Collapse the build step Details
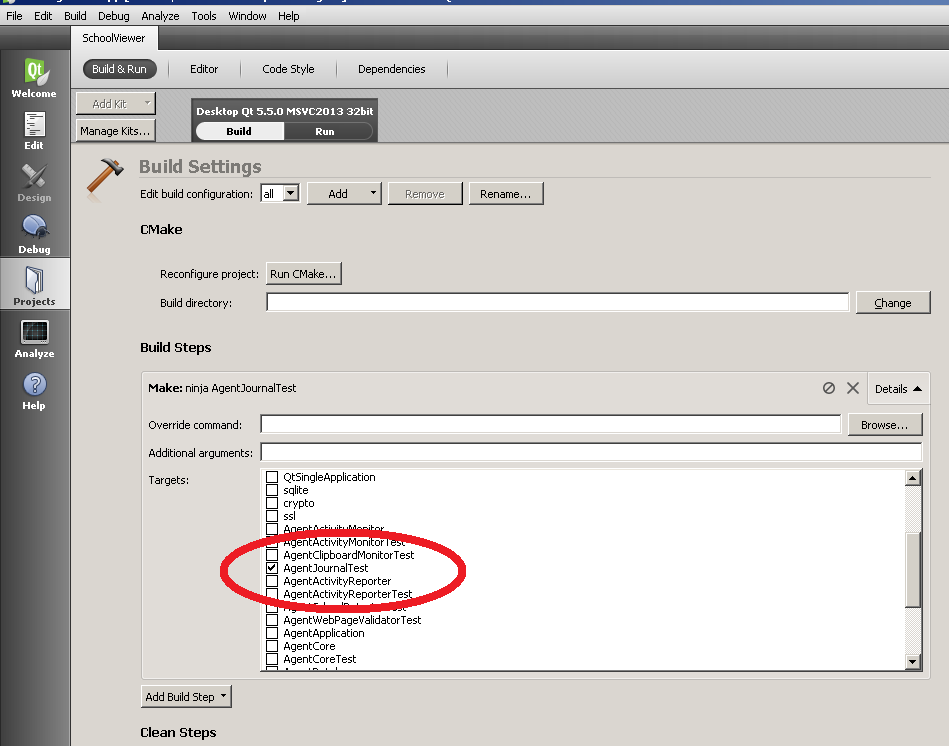 (x=898, y=388)
